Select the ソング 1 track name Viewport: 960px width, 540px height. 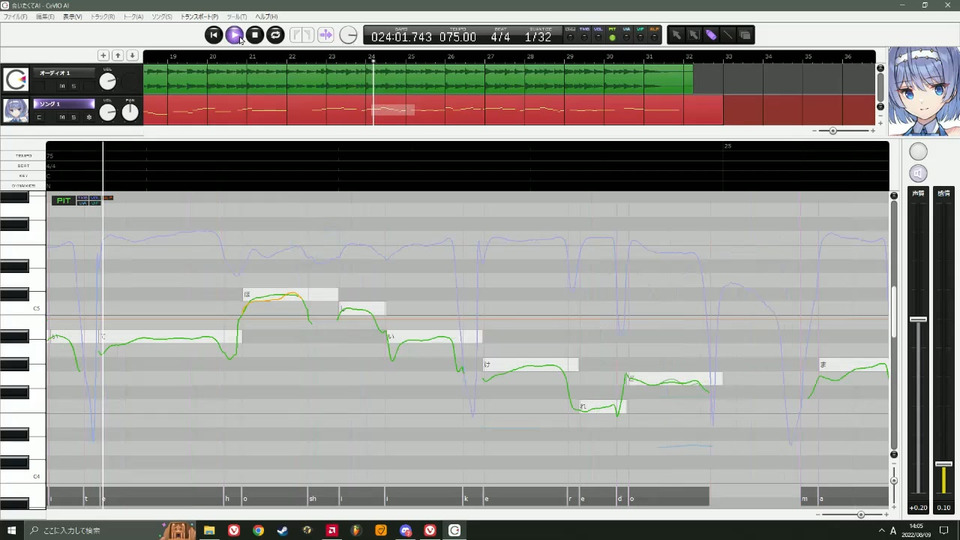(64, 103)
